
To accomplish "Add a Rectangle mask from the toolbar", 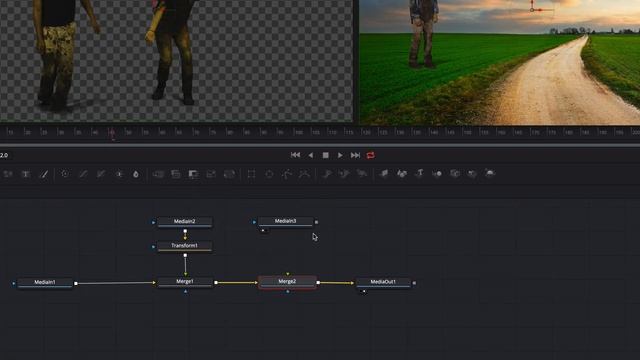I will [251, 174].
